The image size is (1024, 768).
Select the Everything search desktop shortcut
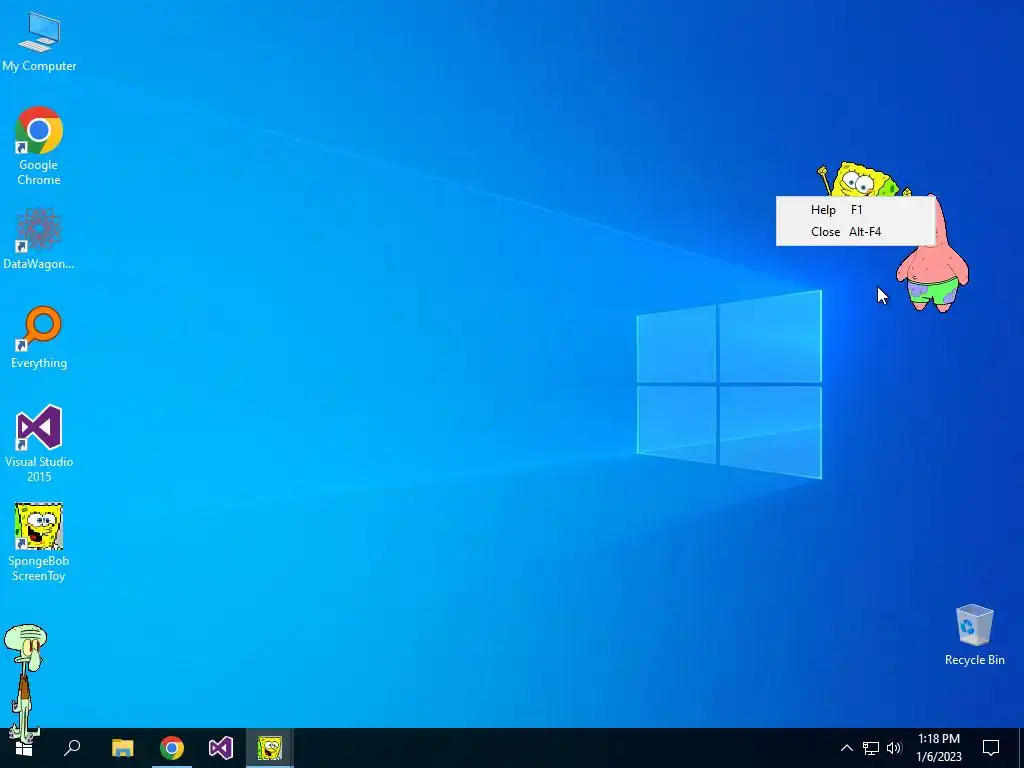pos(39,338)
